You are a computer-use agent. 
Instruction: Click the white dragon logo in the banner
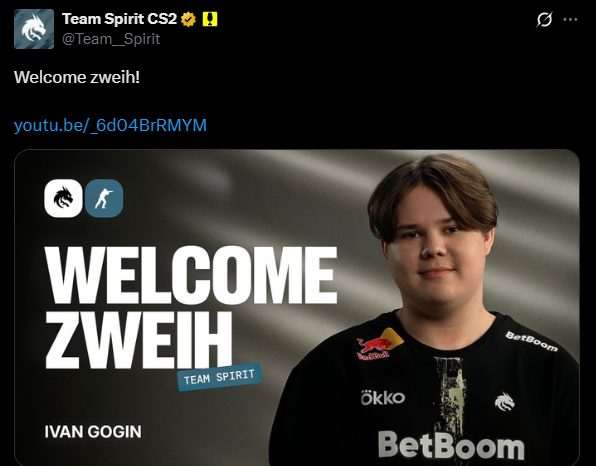(x=63, y=198)
